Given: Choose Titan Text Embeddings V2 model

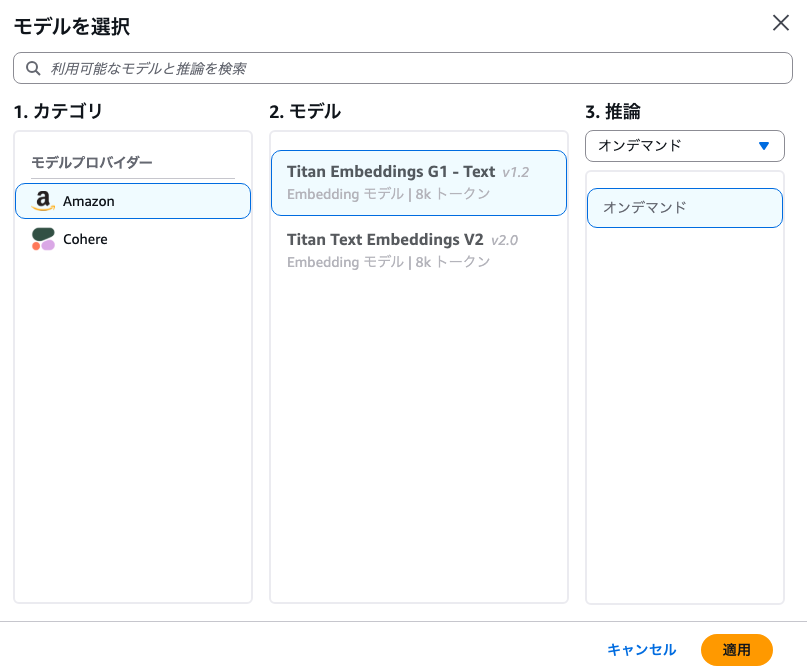Looking at the screenshot, I should coord(418,251).
